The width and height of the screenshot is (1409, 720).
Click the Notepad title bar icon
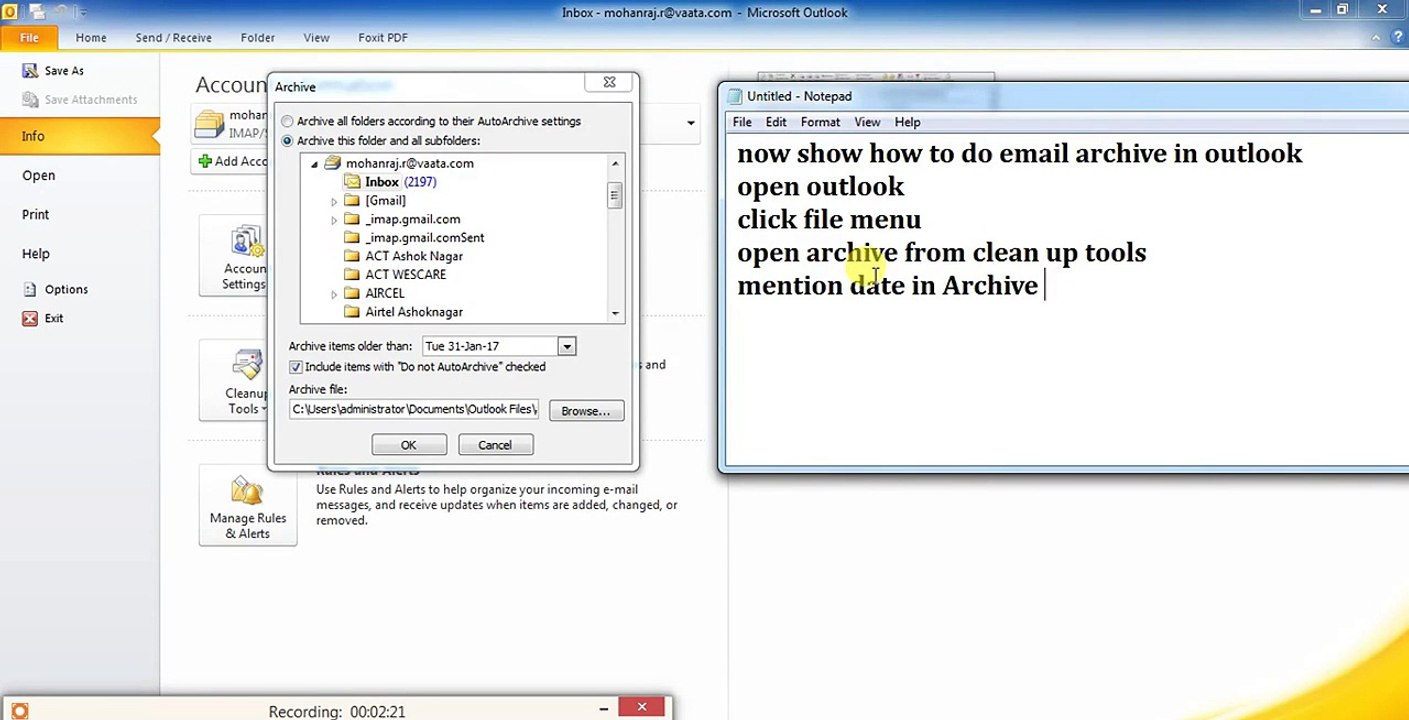tap(735, 96)
